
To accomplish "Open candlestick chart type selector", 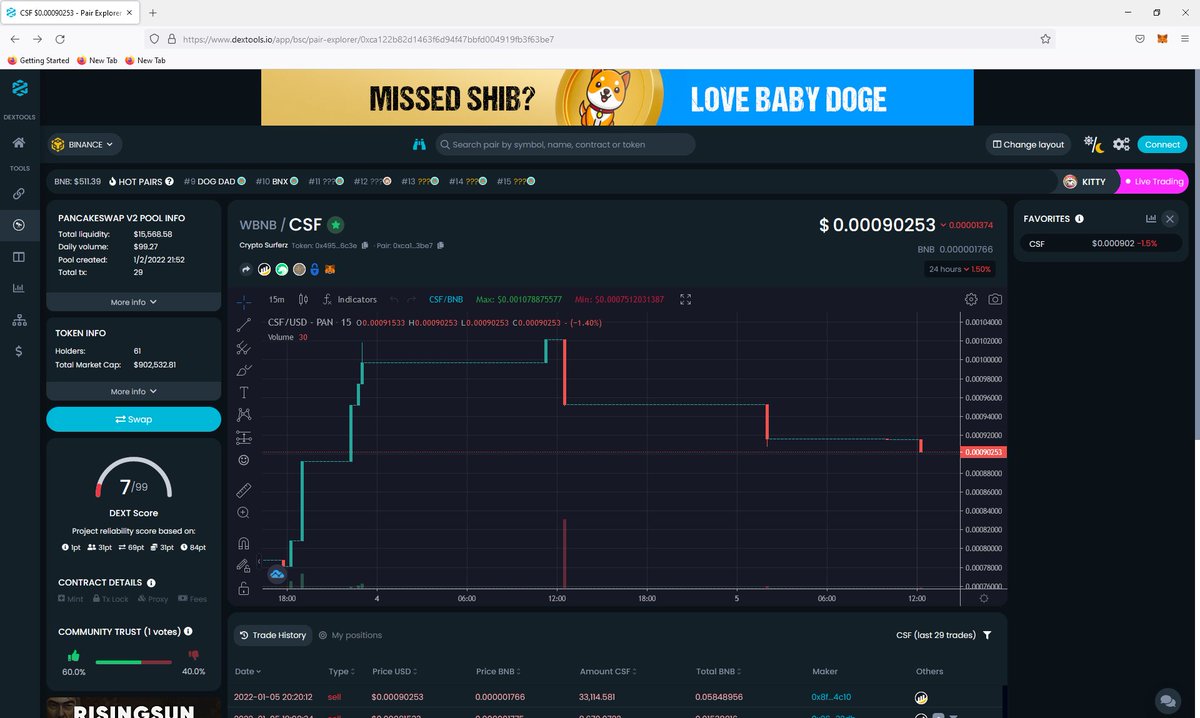I will 303,299.
